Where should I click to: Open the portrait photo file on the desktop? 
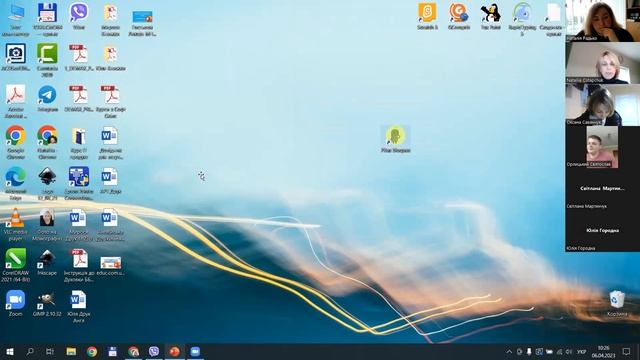click(47, 224)
